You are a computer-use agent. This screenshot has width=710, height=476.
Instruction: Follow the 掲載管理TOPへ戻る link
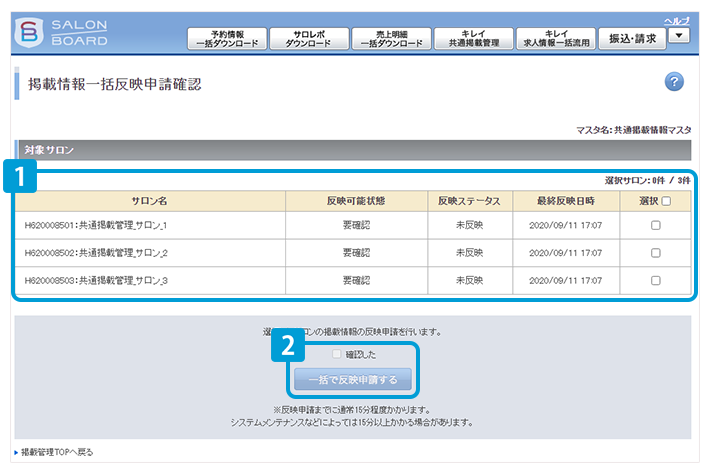56,453
